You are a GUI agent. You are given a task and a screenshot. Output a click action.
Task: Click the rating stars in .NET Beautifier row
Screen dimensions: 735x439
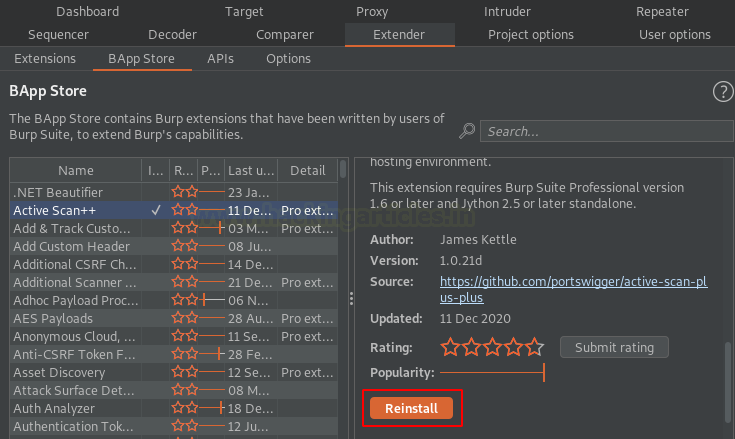pos(185,192)
